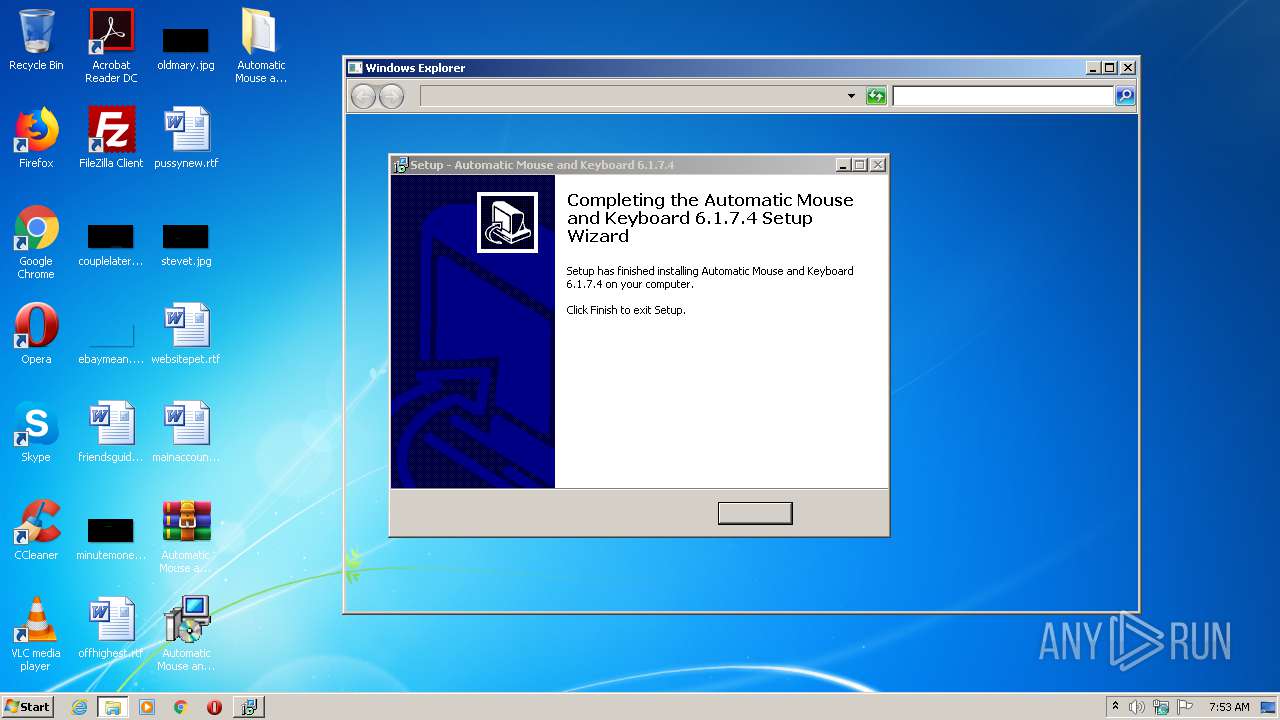Click the Windows Explorer address bar
The image size is (1280, 720).
point(632,96)
